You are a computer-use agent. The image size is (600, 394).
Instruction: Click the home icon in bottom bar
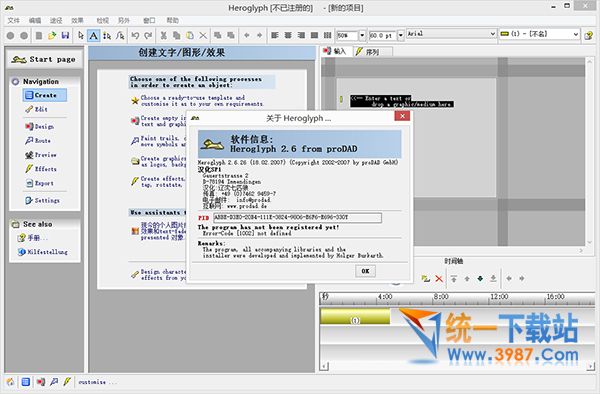[10, 381]
